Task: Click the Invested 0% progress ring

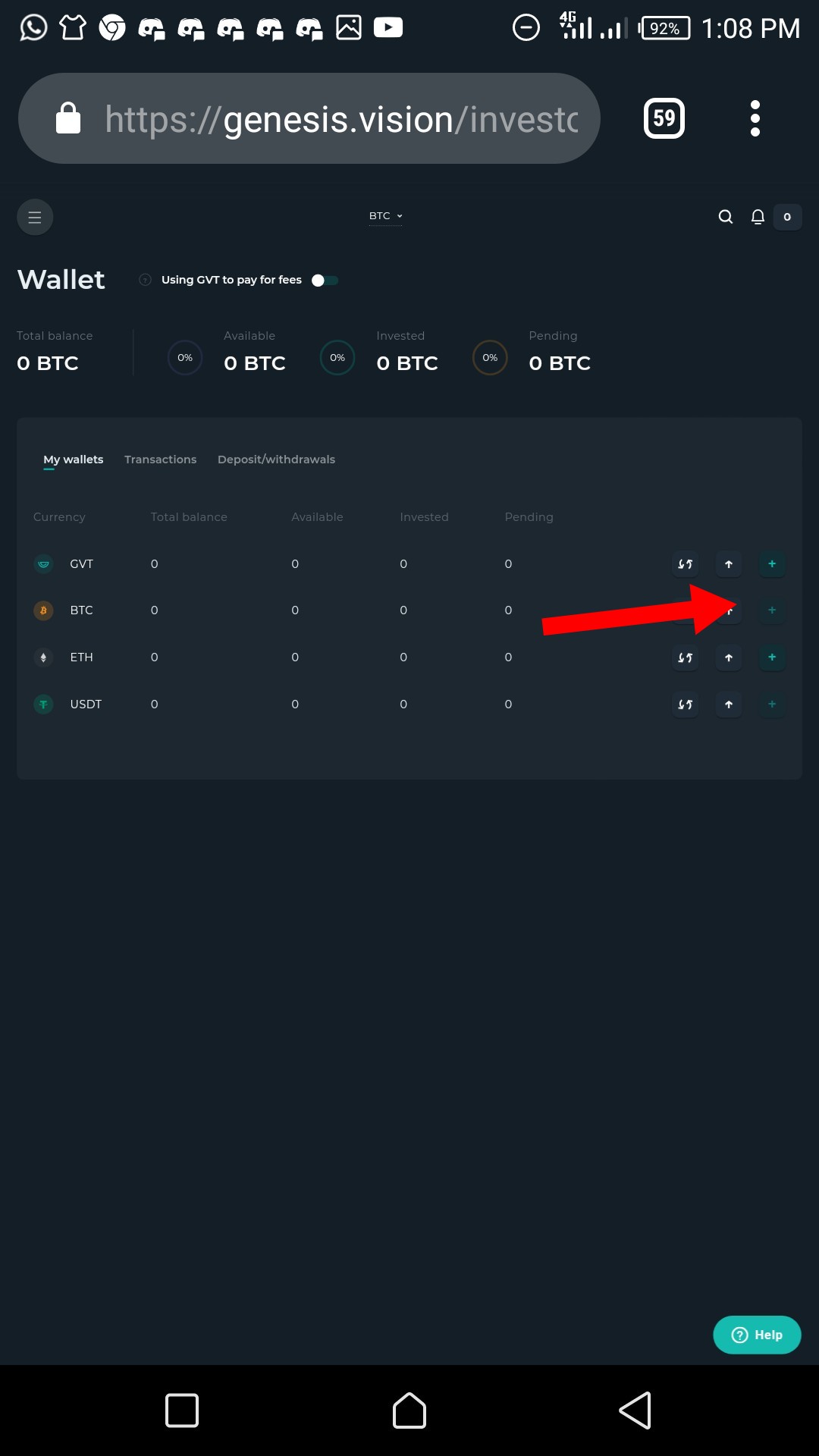Action: (337, 358)
